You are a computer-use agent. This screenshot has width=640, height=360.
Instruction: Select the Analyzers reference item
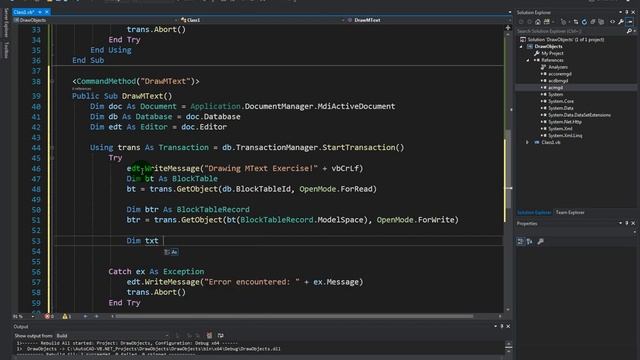[x=558, y=67]
